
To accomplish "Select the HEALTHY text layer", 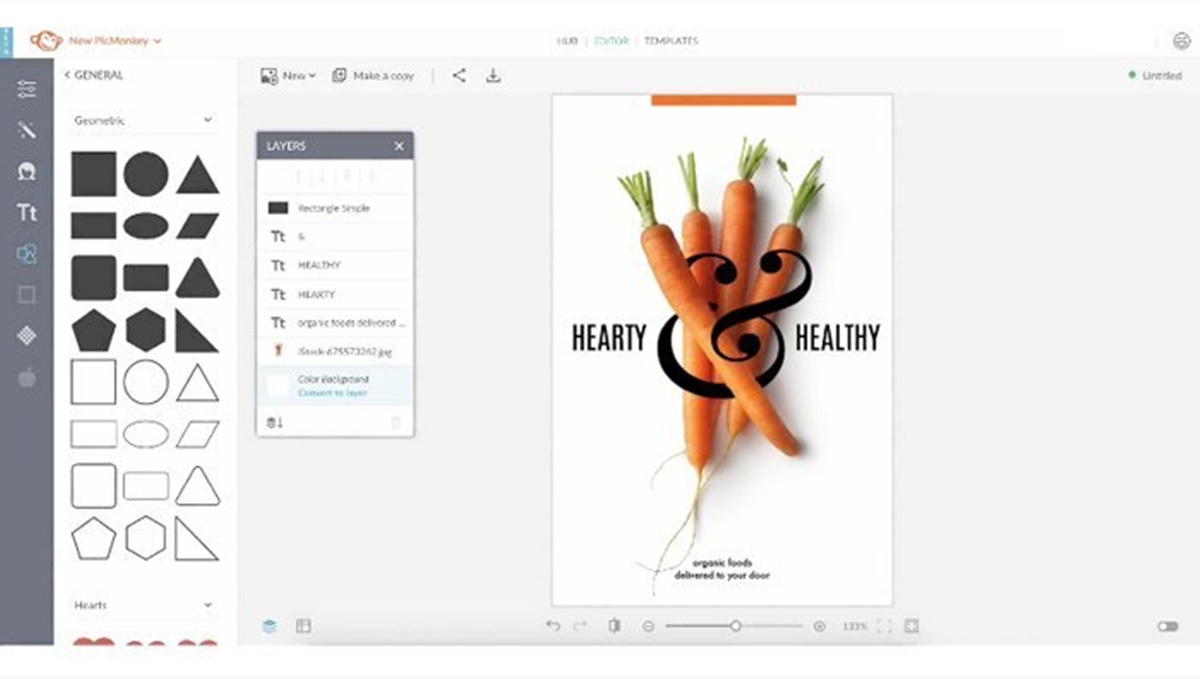I will (319, 265).
